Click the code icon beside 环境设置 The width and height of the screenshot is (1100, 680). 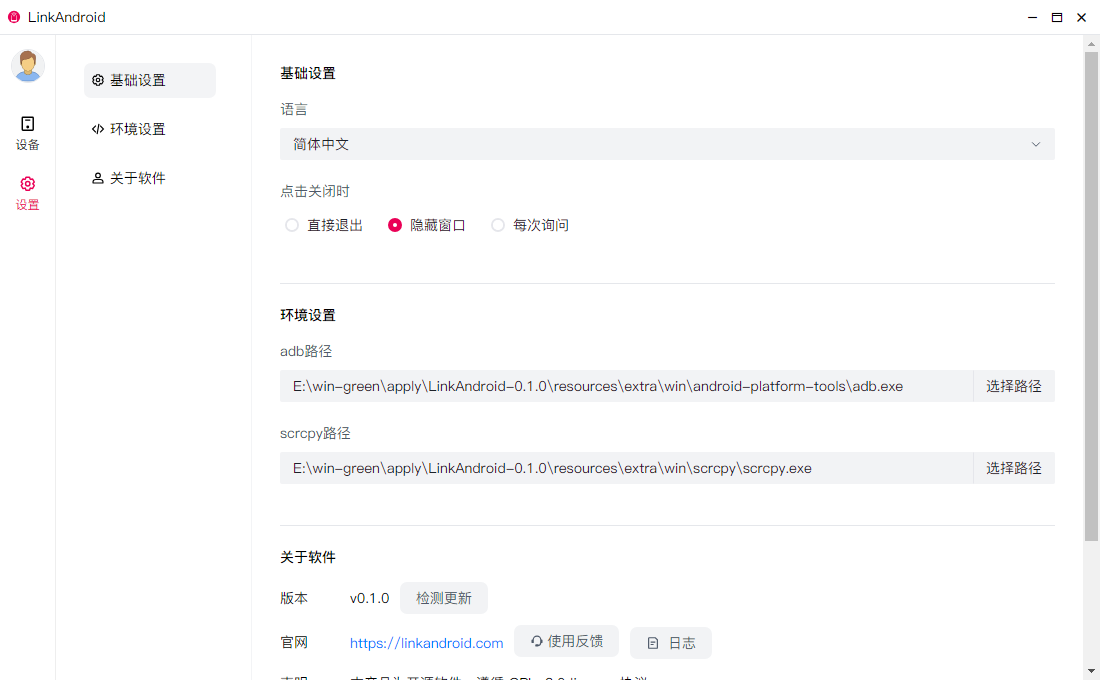tap(98, 129)
